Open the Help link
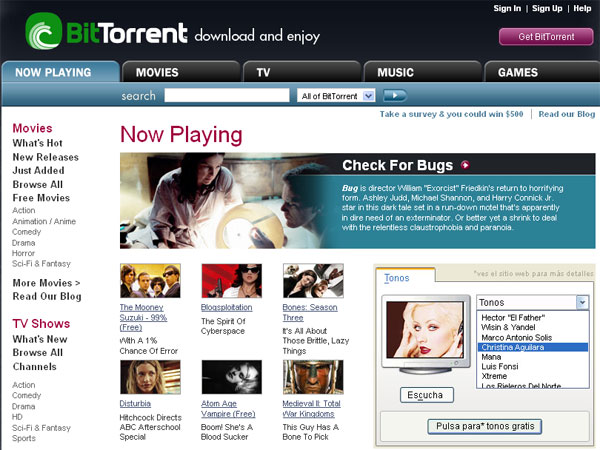The width and height of the screenshot is (600, 450). tap(582, 8)
